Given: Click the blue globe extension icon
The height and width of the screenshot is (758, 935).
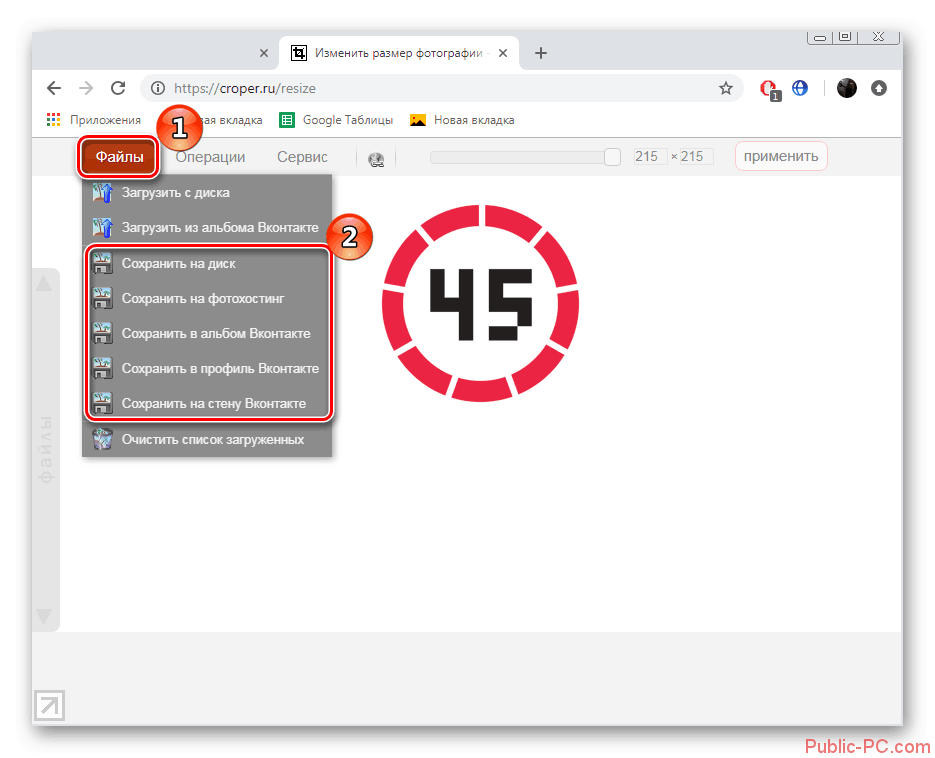Looking at the screenshot, I should tap(800, 88).
